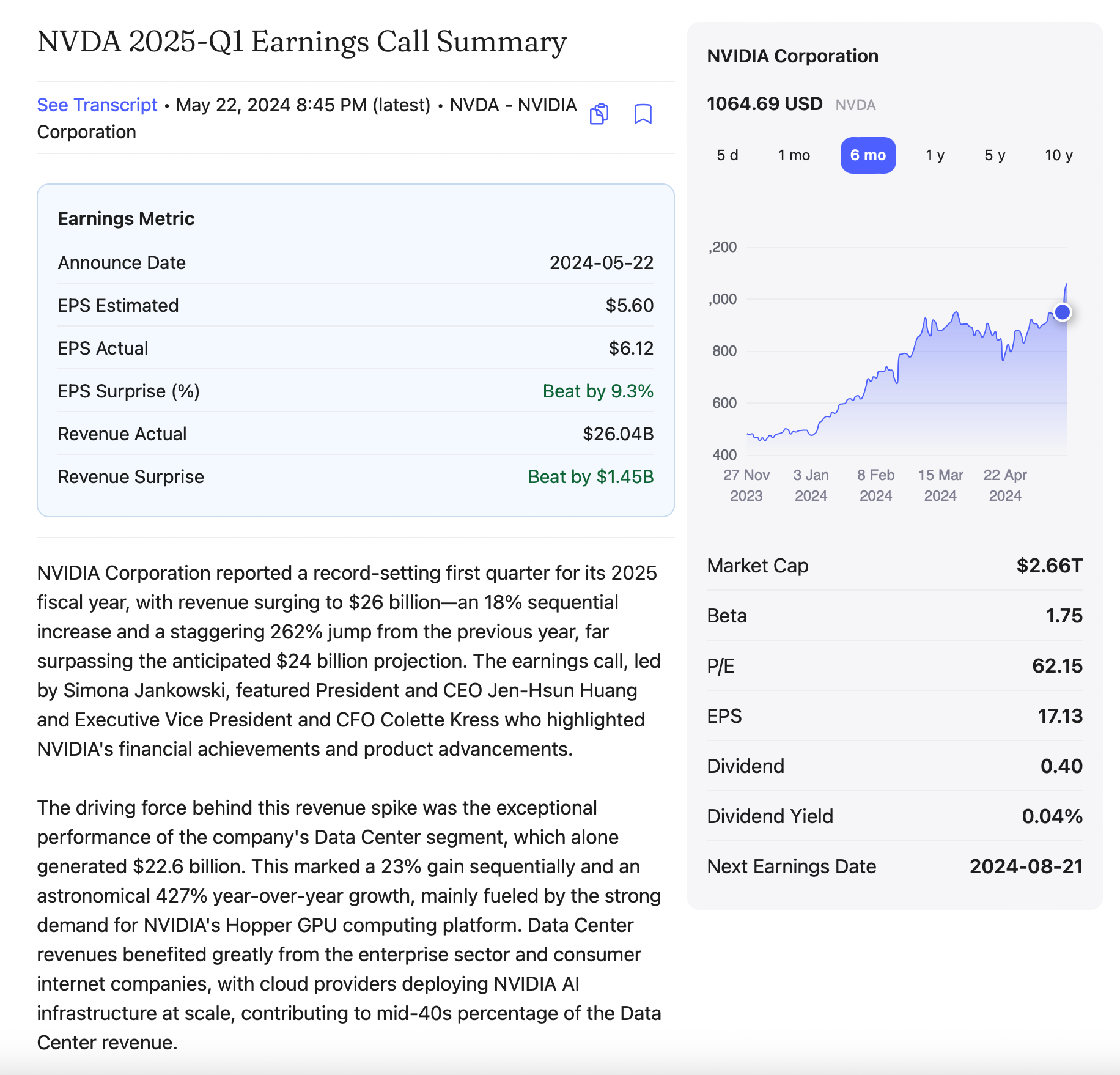
Task: Click the copy summary clipboard icon
Action: (x=599, y=114)
